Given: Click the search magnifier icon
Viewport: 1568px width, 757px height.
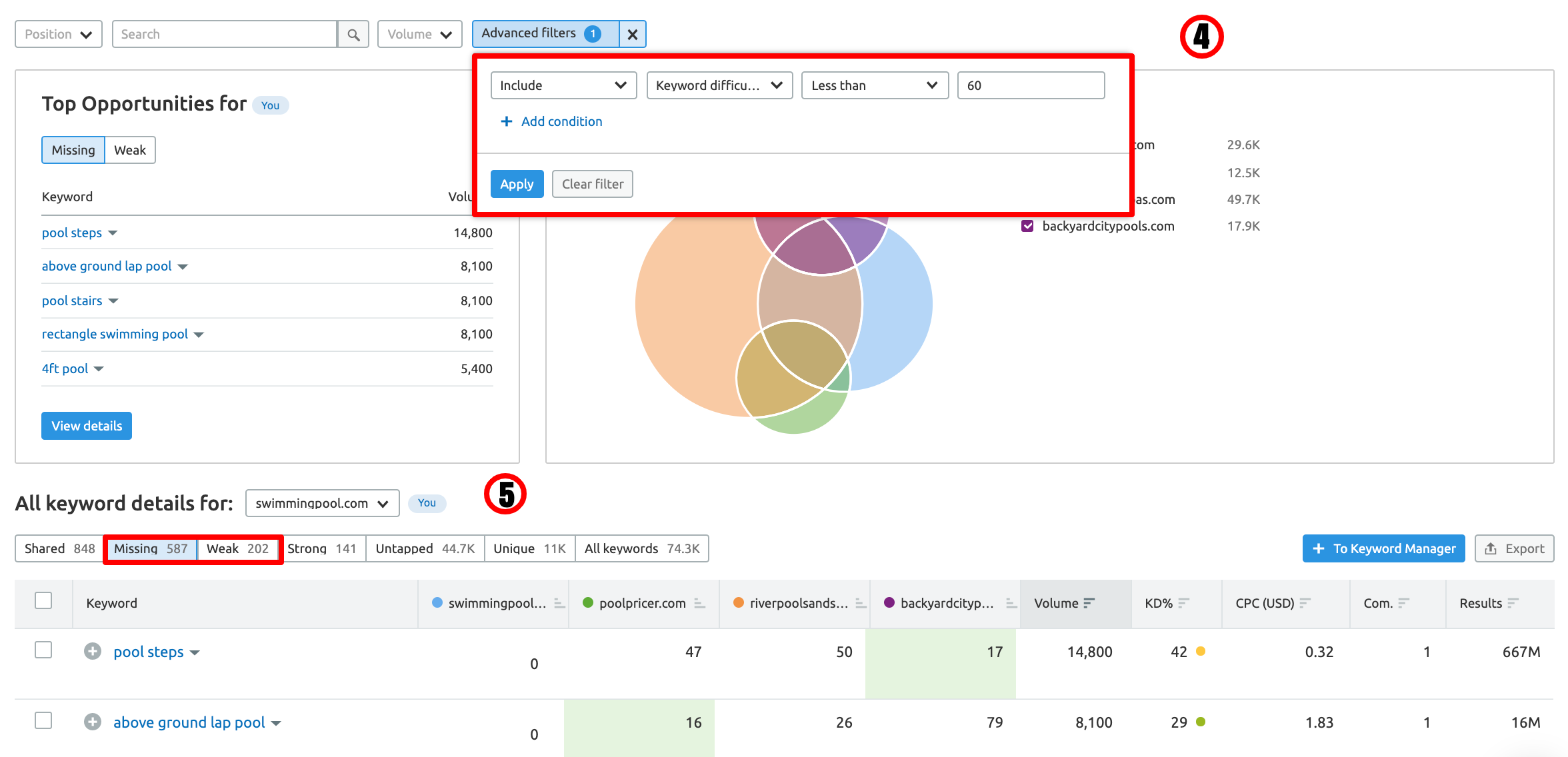Looking at the screenshot, I should coord(353,33).
